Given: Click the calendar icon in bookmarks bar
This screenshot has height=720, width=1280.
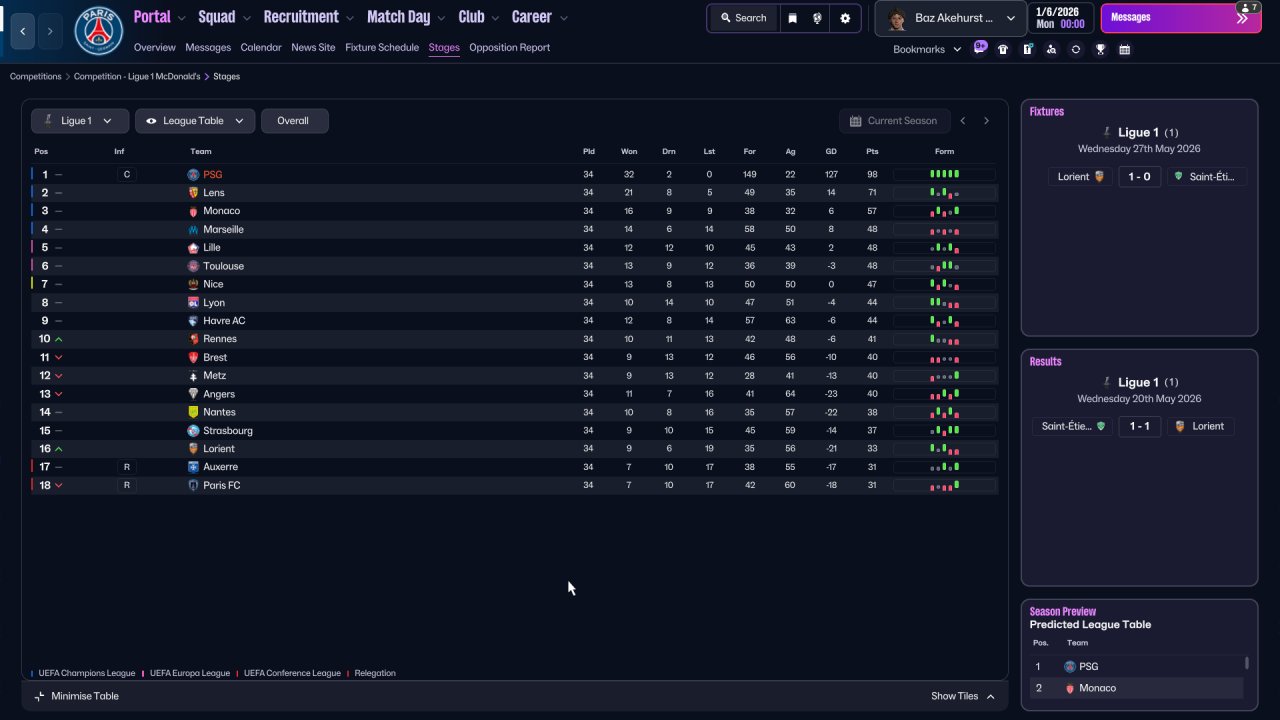Looking at the screenshot, I should [1124, 49].
